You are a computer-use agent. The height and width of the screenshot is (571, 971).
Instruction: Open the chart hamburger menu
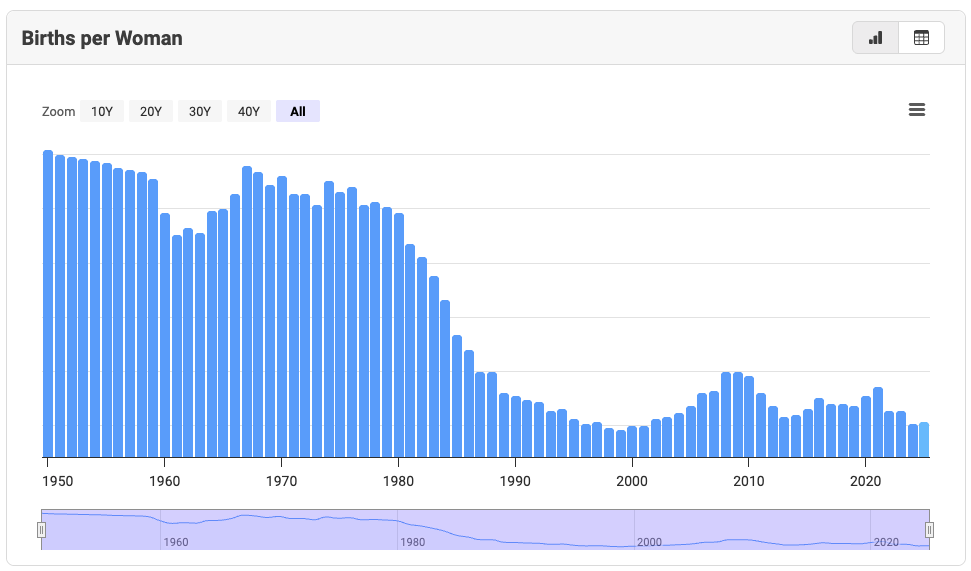917,110
